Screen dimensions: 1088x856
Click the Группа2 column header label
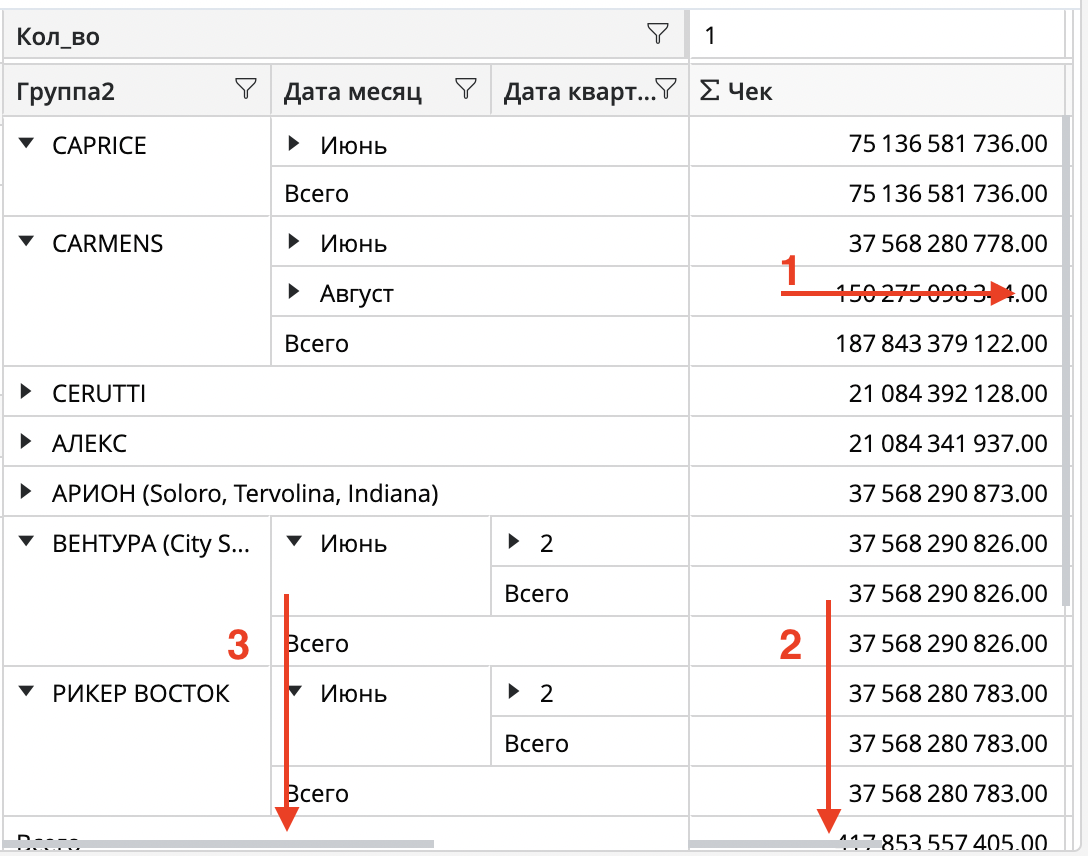click(x=66, y=92)
